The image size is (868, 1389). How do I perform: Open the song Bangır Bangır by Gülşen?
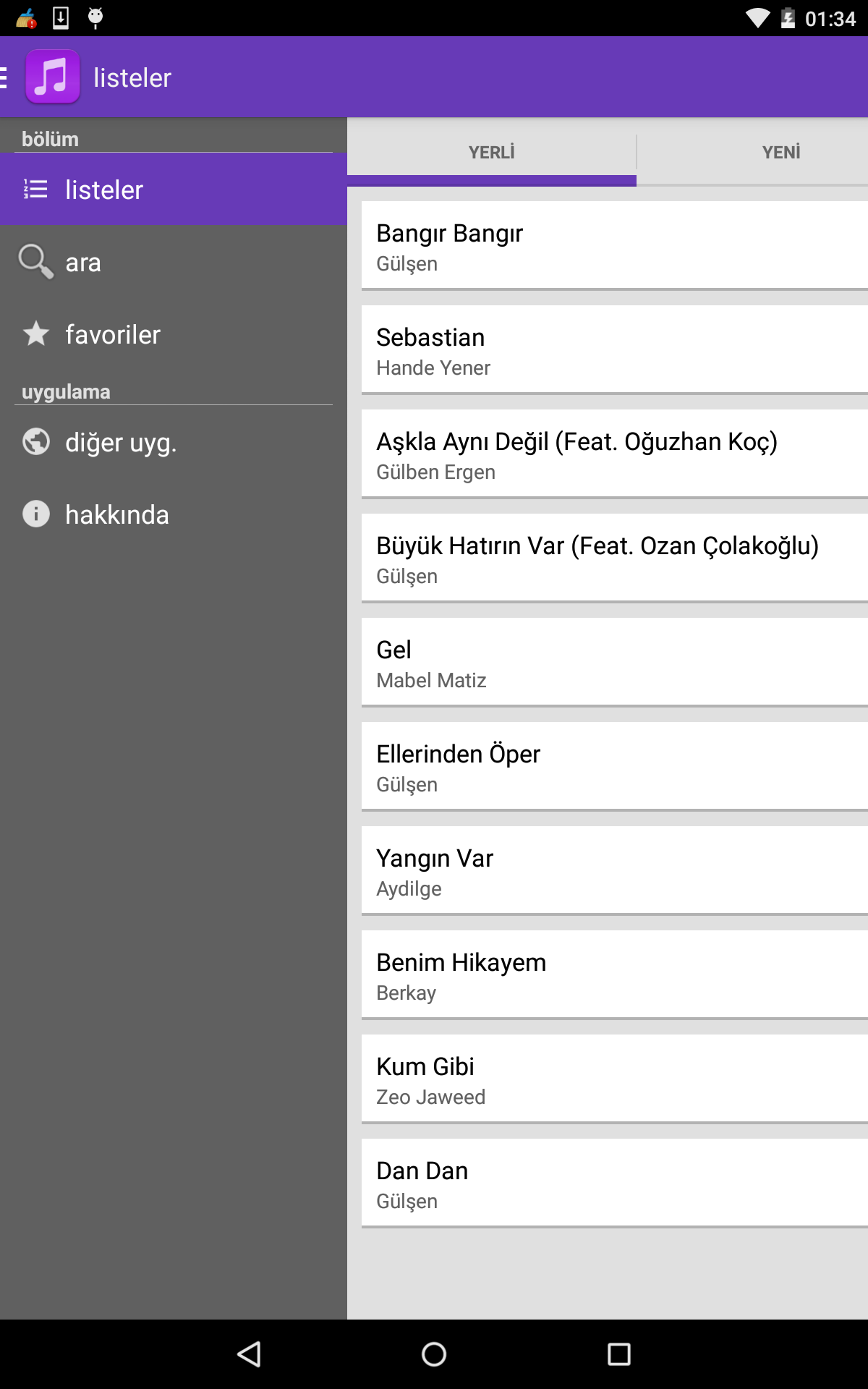pyautogui.click(x=615, y=246)
